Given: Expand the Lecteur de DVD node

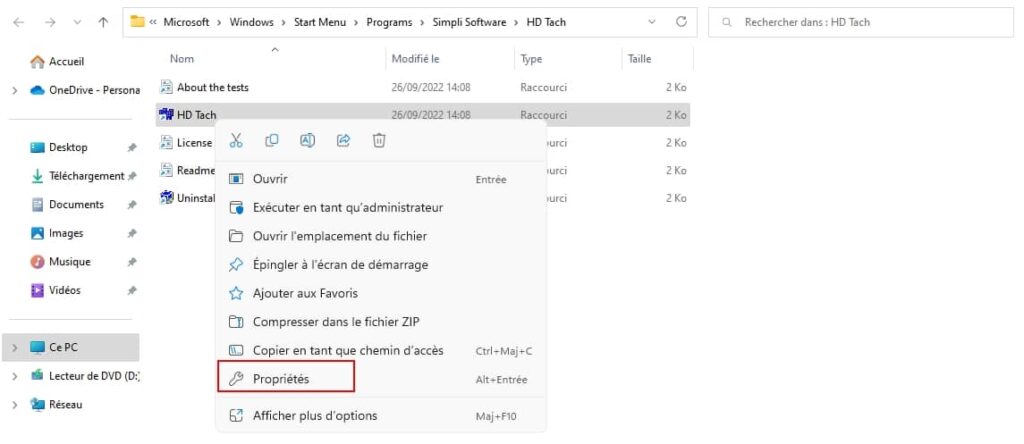Looking at the screenshot, I should (15, 376).
